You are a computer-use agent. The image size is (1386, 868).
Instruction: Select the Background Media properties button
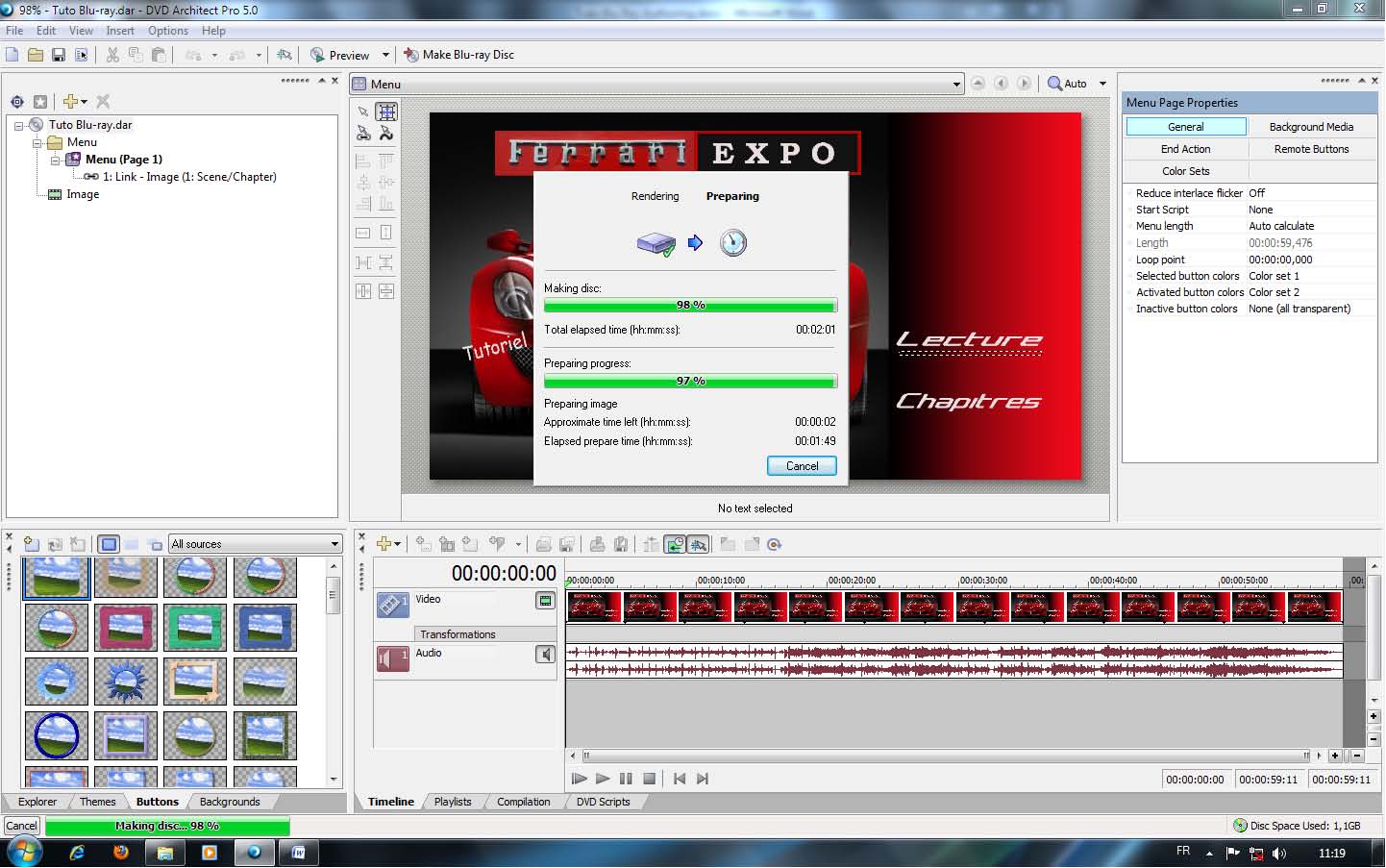(x=1311, y=127)
